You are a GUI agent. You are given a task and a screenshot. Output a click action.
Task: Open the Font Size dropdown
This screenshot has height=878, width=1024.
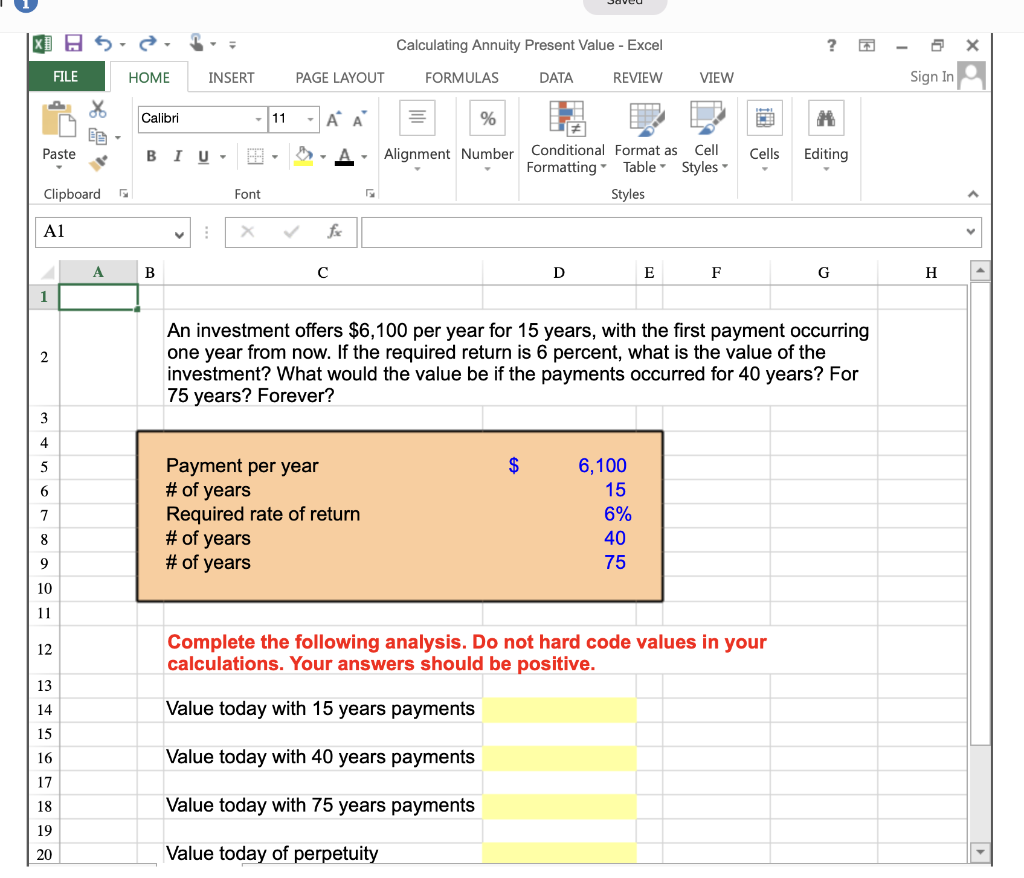click(x=310, y=118)
